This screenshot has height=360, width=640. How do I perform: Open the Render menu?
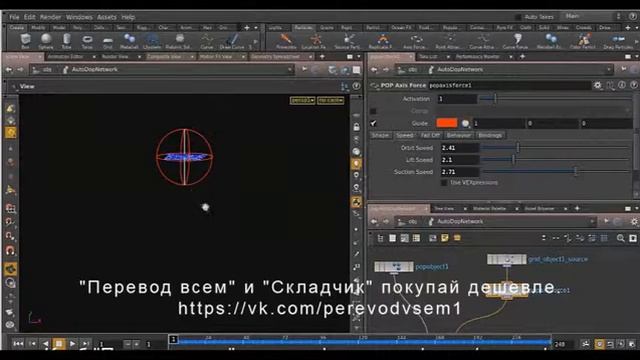[x=51, y=17]
